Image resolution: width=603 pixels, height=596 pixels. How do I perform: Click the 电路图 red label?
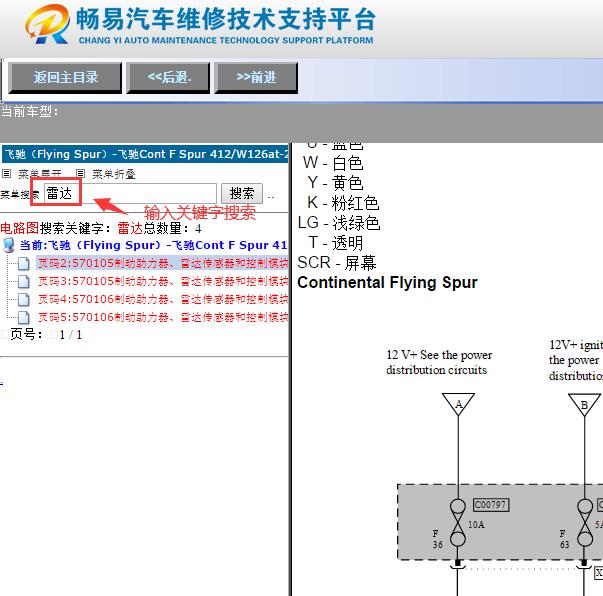(x=19, y=228)
